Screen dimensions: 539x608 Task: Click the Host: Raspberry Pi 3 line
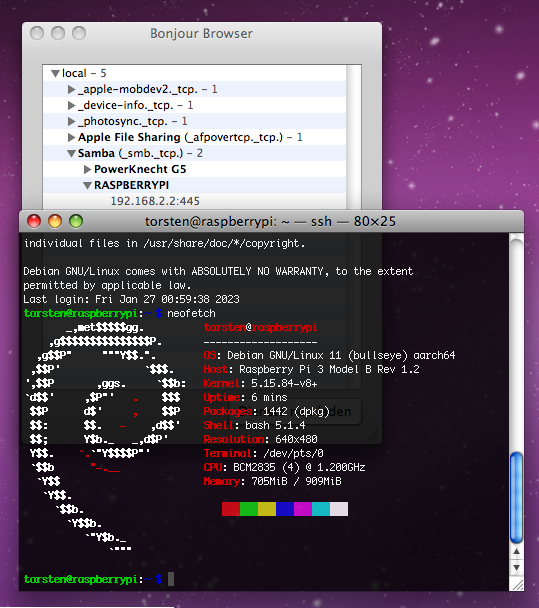tap(312, 370)
